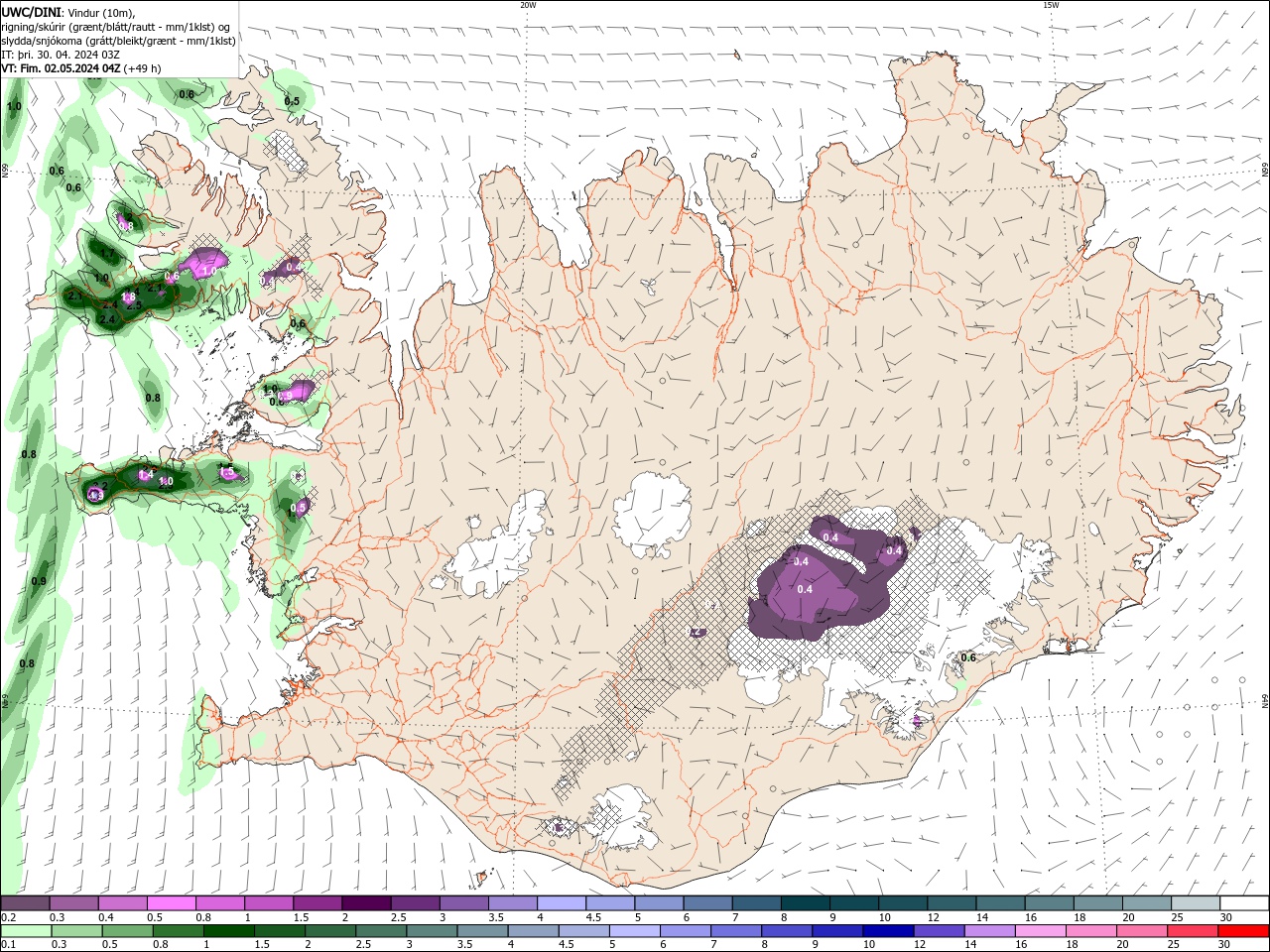Select the deep blue swatch starting at 10, lower scale
Image resolution: width=1270 pixels, height=952 pixels.
887,931
